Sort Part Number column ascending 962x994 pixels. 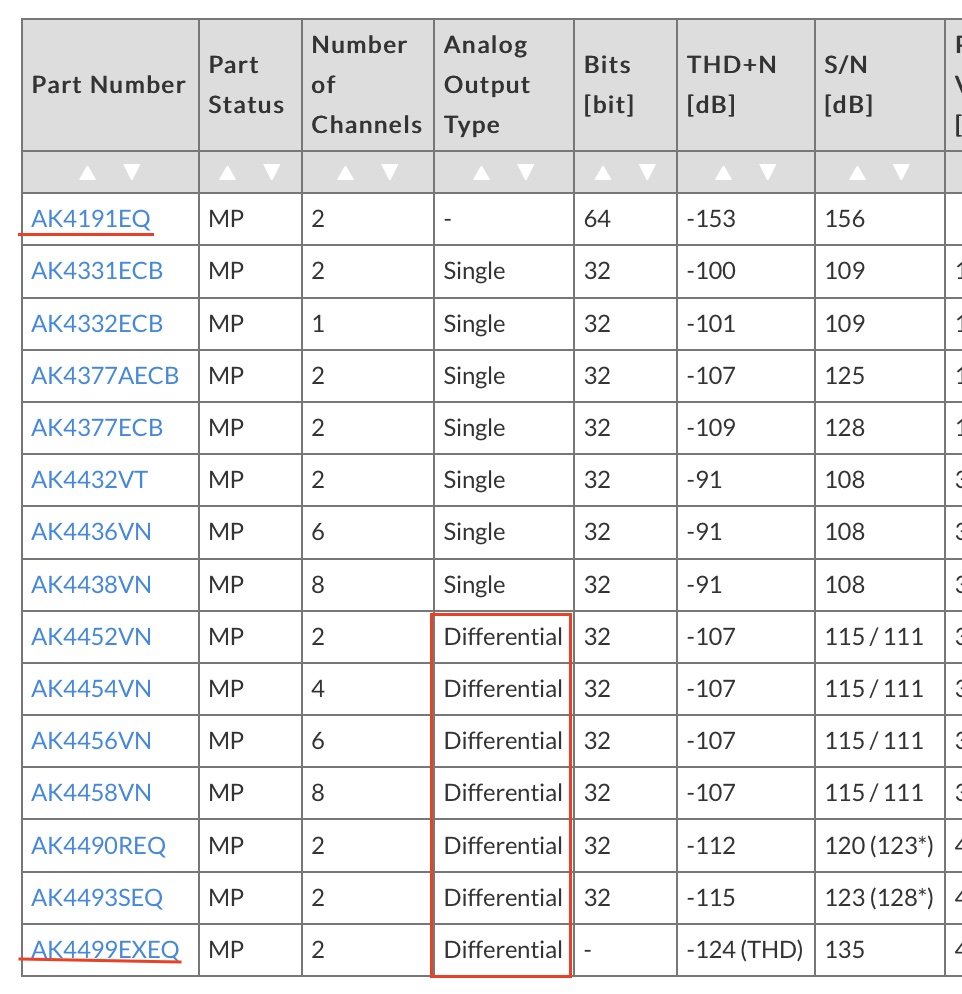tap(87, 172)
